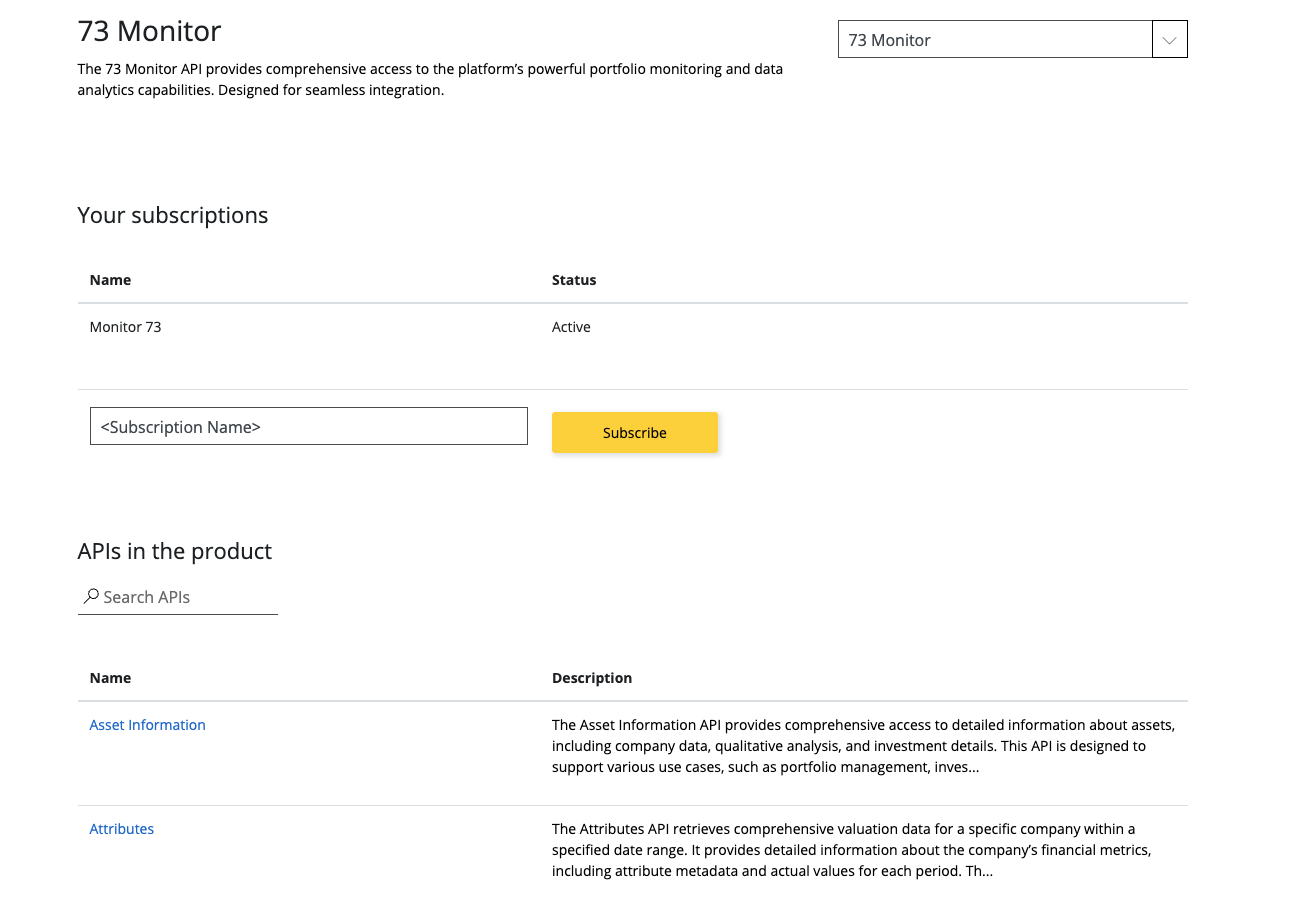This screenshot has height=902, width=1313.
Task: Click the 73 Monitor page heading
Action: pos(148,31)
